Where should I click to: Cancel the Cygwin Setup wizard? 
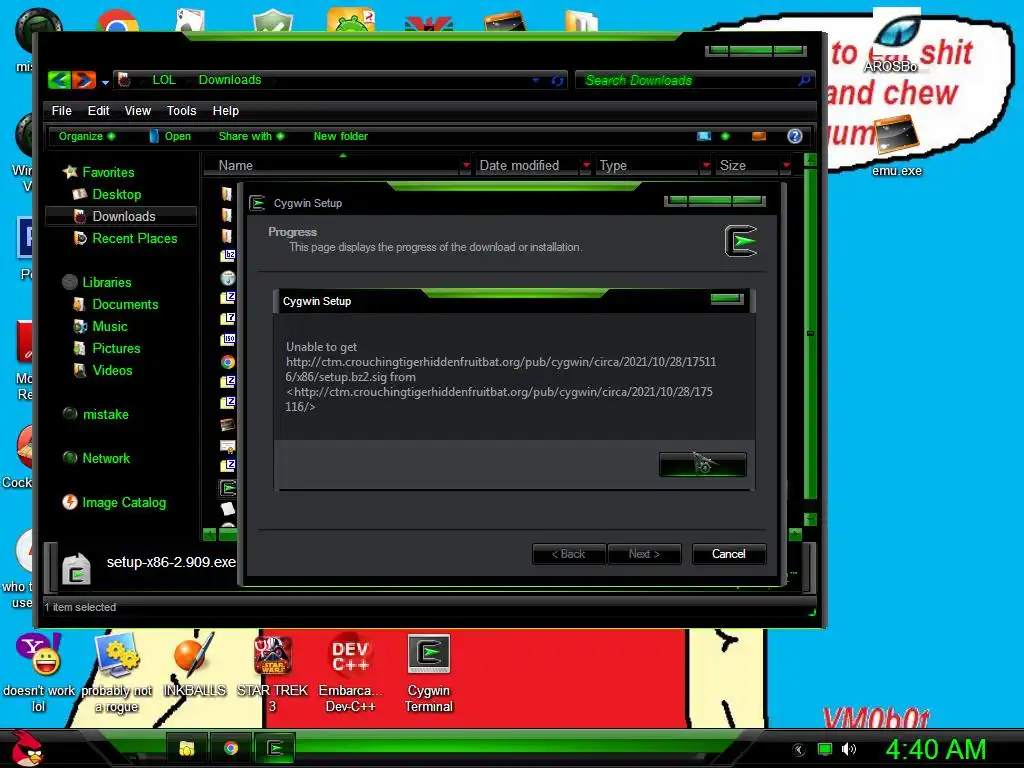[728, 554]
